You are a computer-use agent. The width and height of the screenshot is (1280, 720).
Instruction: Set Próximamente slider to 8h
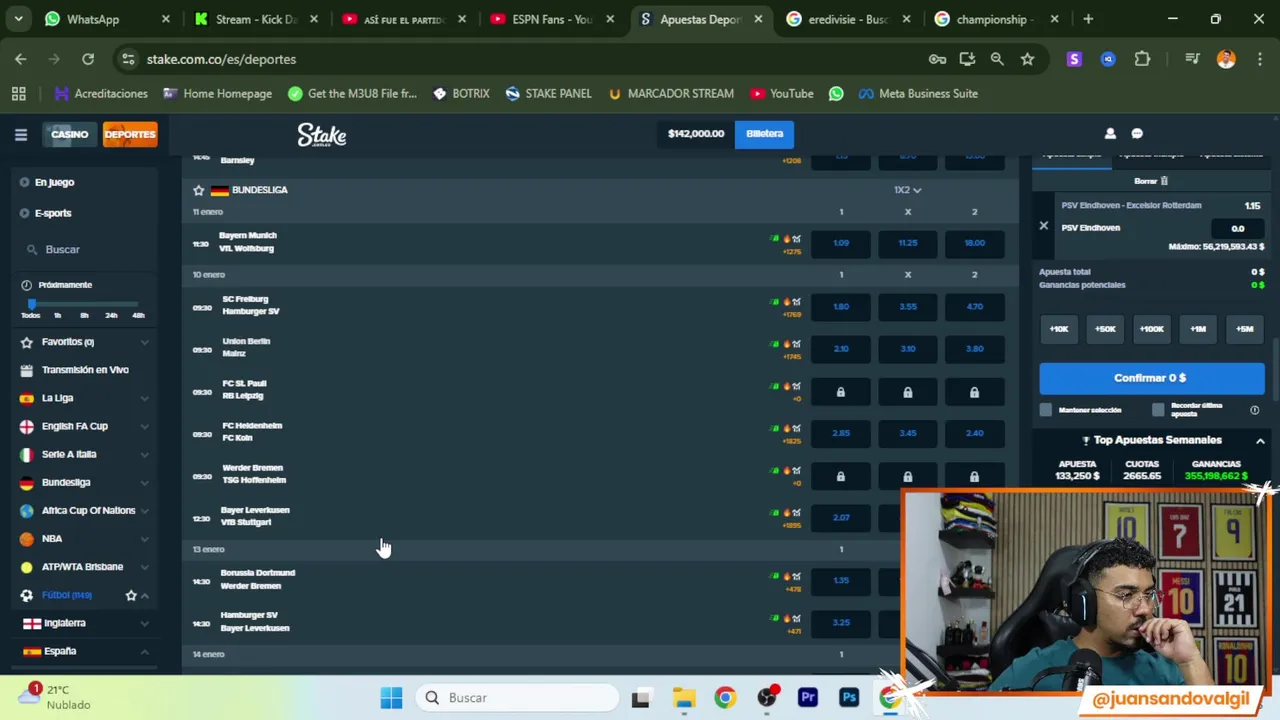tap(84, 315)
